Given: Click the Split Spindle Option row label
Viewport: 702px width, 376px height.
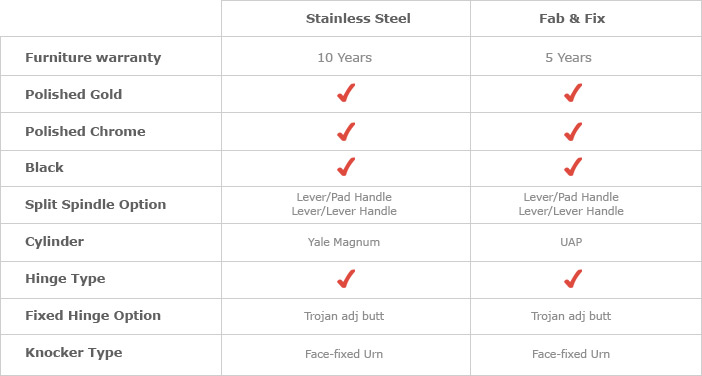Looking at the screenshot, I should coord(95,205).
